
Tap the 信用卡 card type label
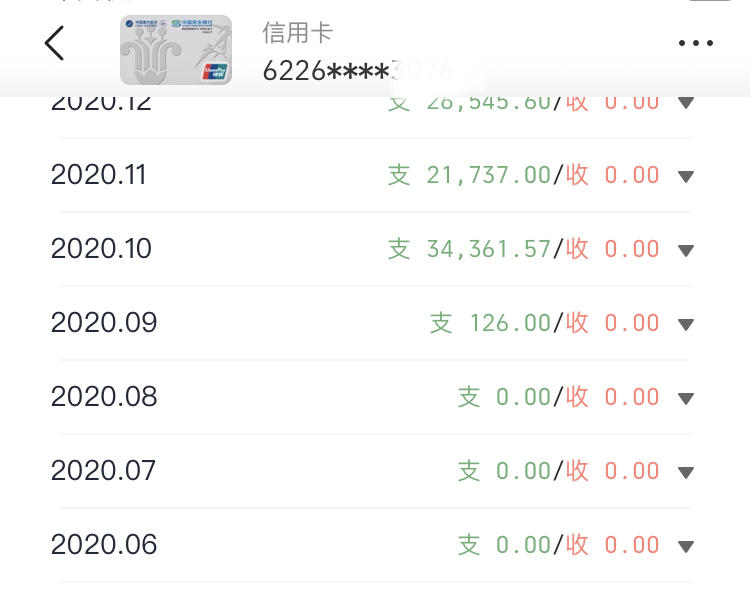298,33
